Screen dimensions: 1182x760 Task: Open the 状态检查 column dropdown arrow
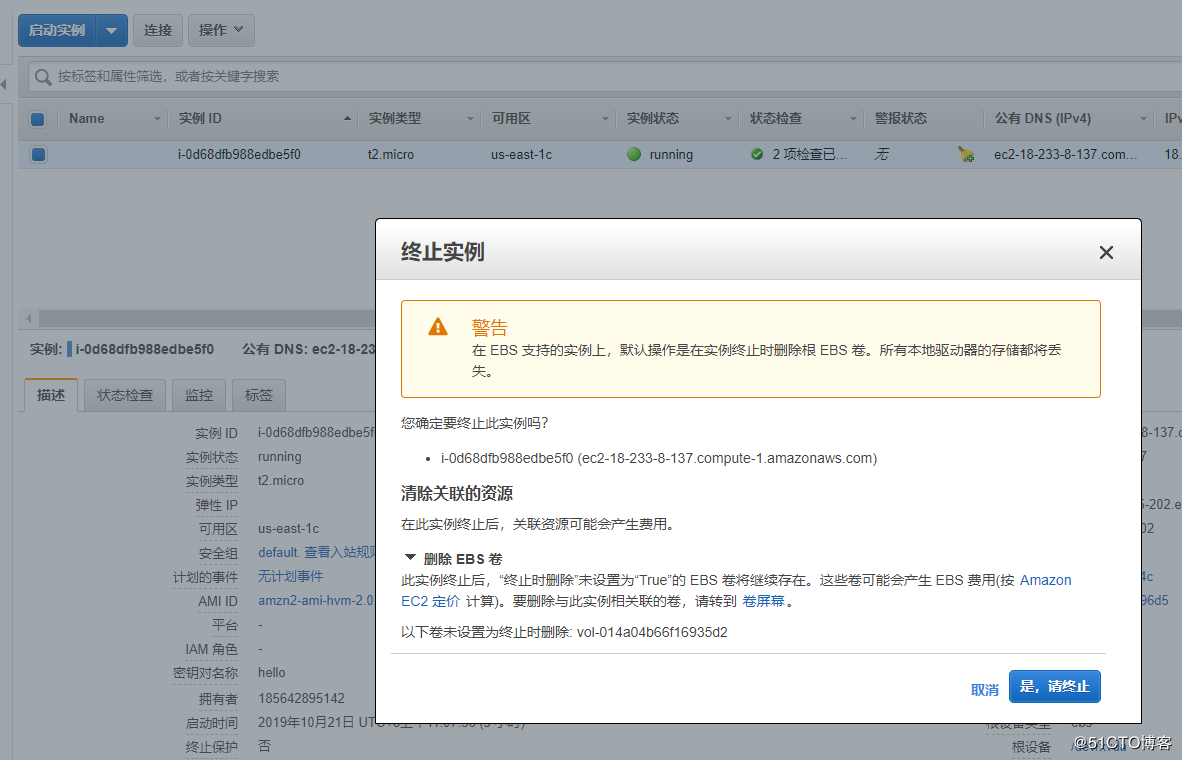(853, 118)
